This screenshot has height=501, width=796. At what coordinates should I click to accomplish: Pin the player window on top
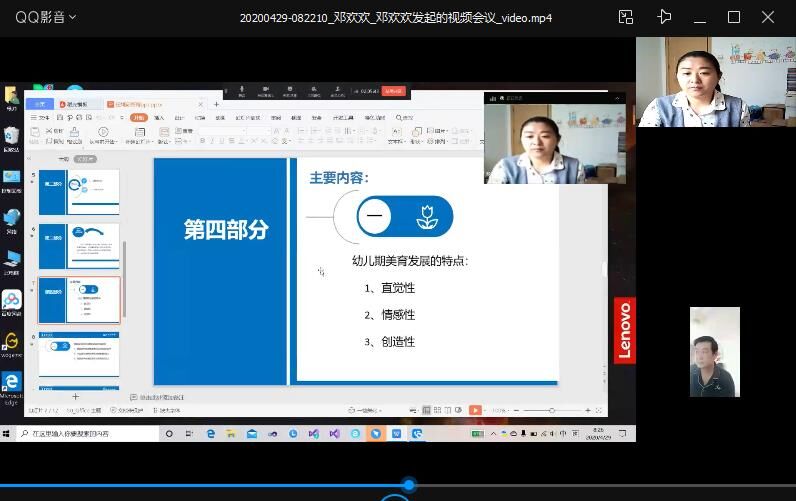pos(664,17)
